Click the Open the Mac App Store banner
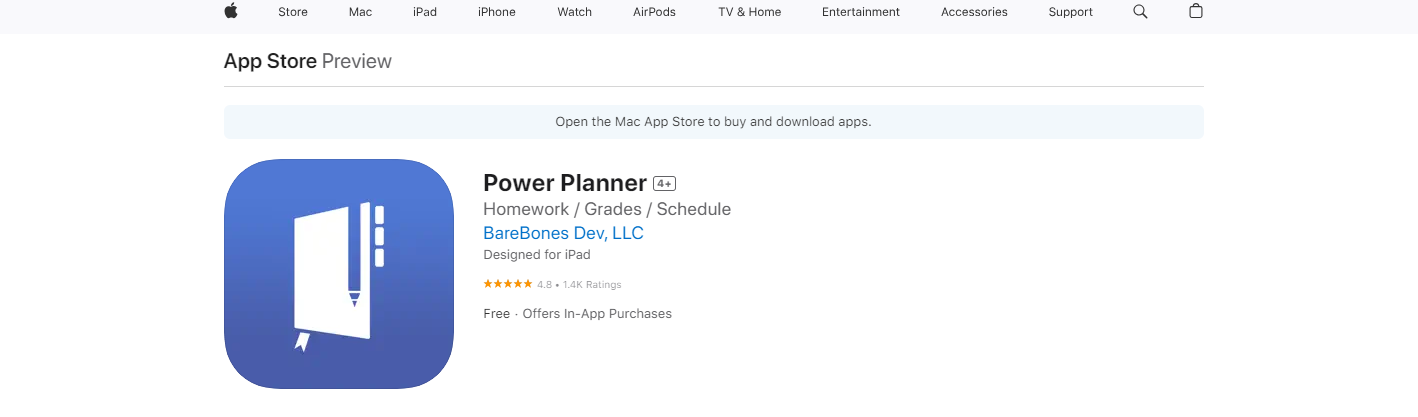Viewport: 1418px width, 417px height. pyautogui.click(x=713, y=122)
